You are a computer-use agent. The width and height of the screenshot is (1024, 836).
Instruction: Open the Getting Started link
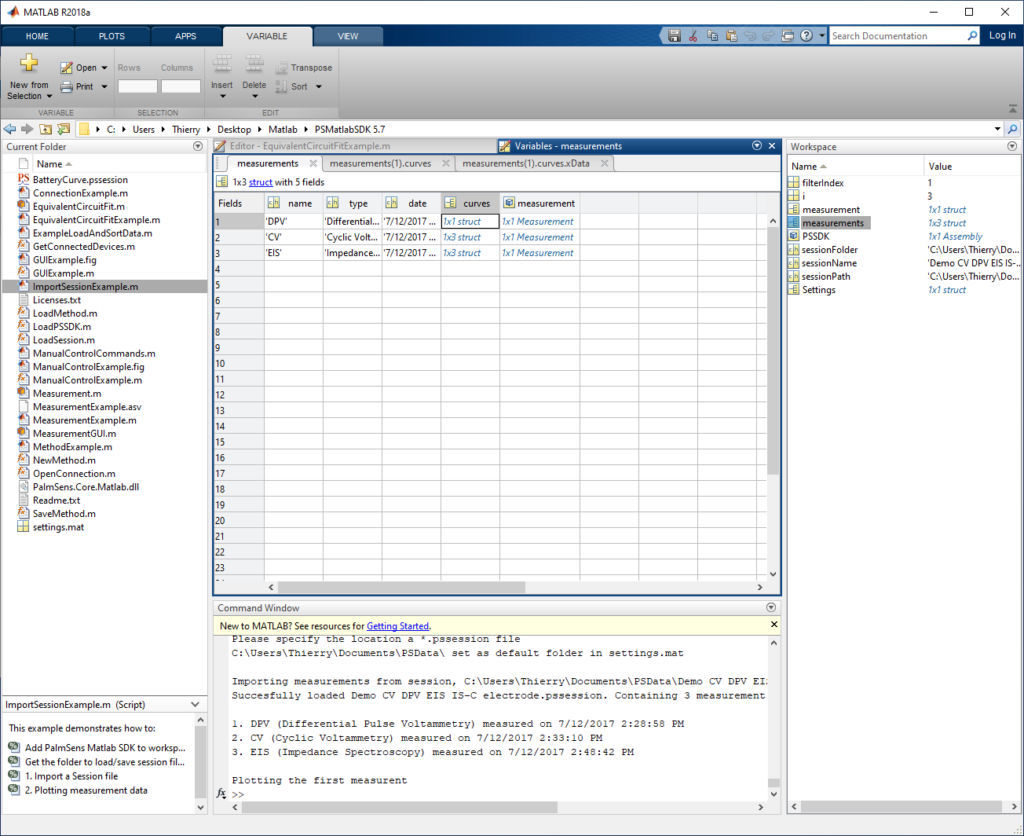395,624
